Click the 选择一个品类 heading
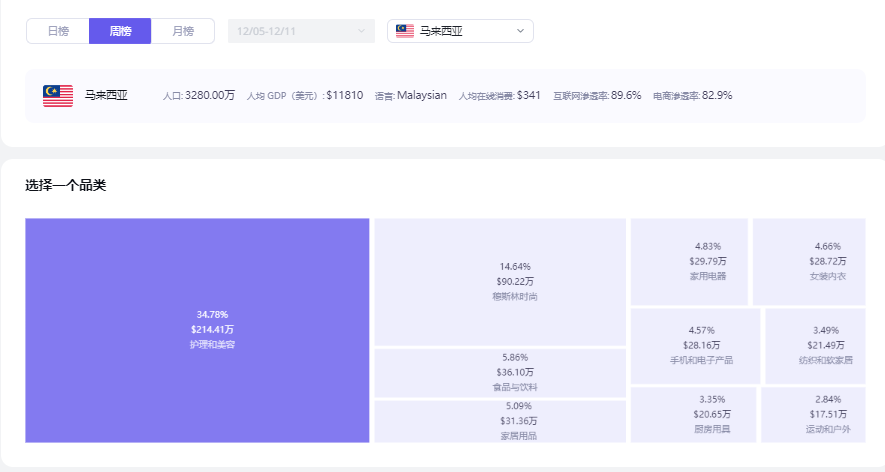The width and height of the screenshot is (885, 472). point(65,185)
